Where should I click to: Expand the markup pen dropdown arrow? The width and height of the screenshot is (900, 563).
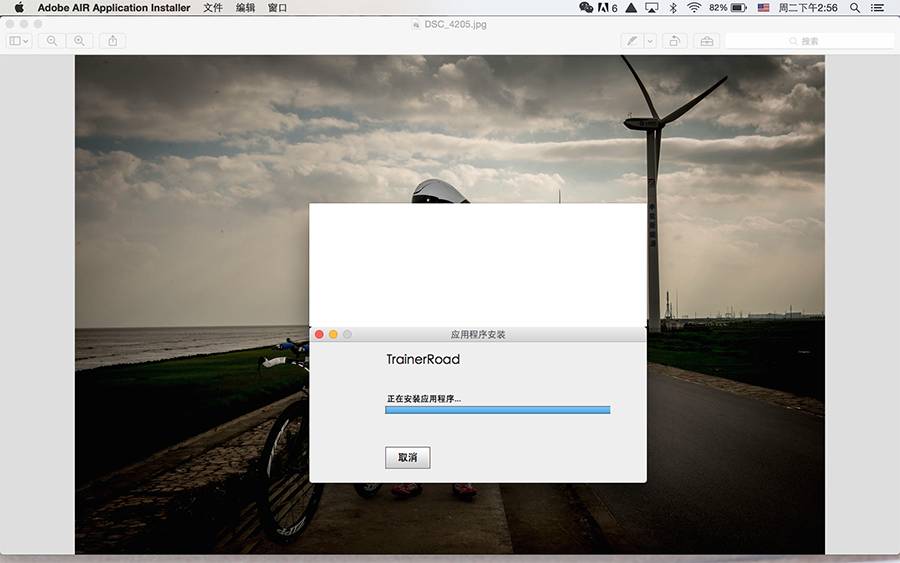pos(650,41)
